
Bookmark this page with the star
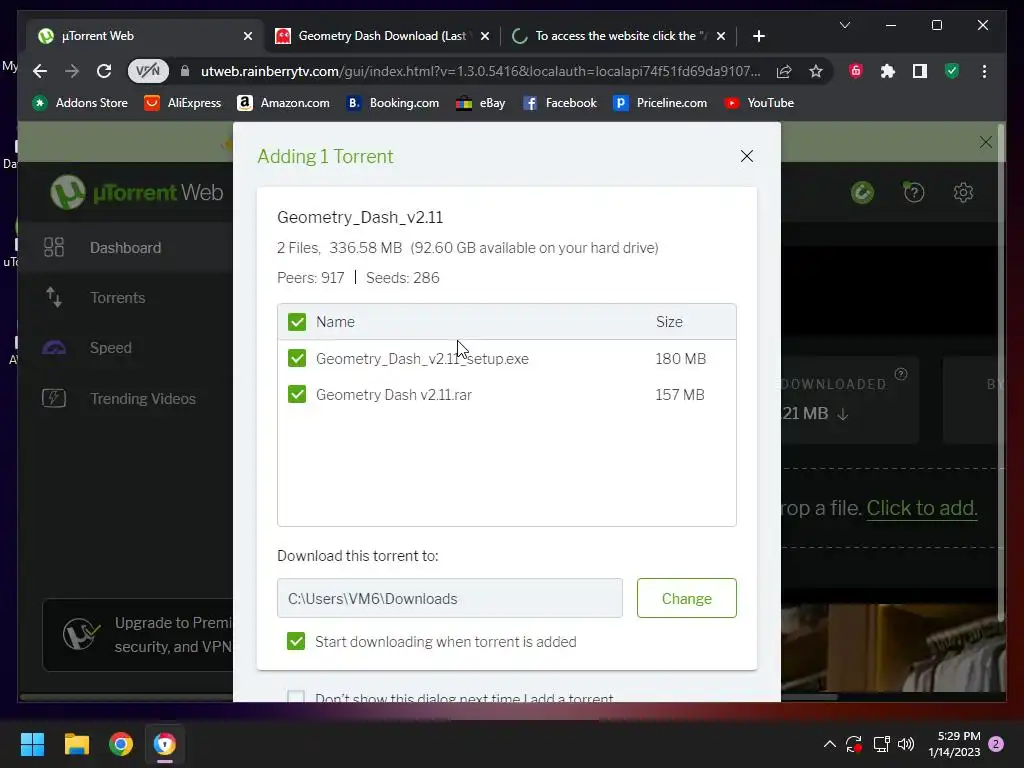[x=816, y=71]
